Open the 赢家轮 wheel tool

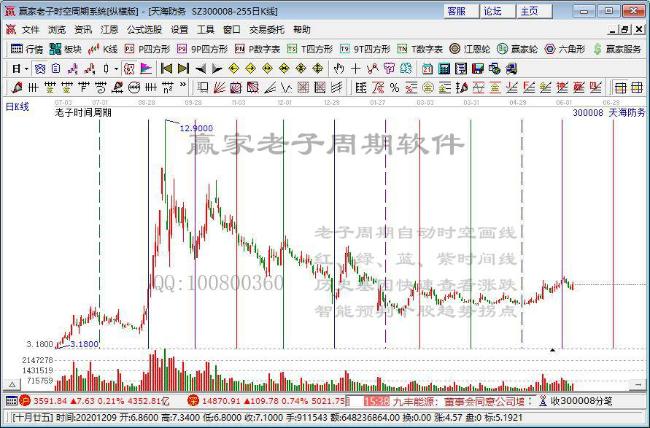(517, 49)
